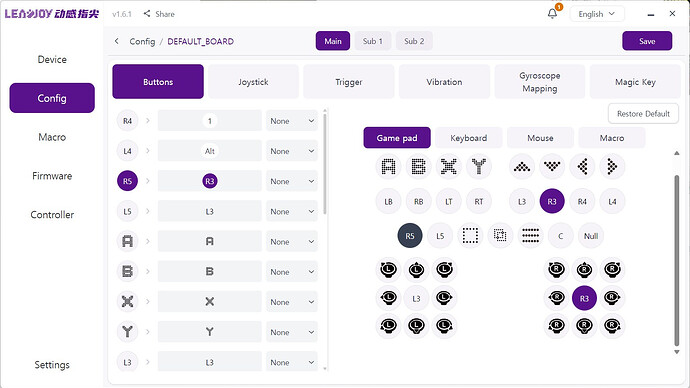Screen dimensions: 690x388
Task: Choose left stick right direction icon
Action: click(x=444, y=298)
